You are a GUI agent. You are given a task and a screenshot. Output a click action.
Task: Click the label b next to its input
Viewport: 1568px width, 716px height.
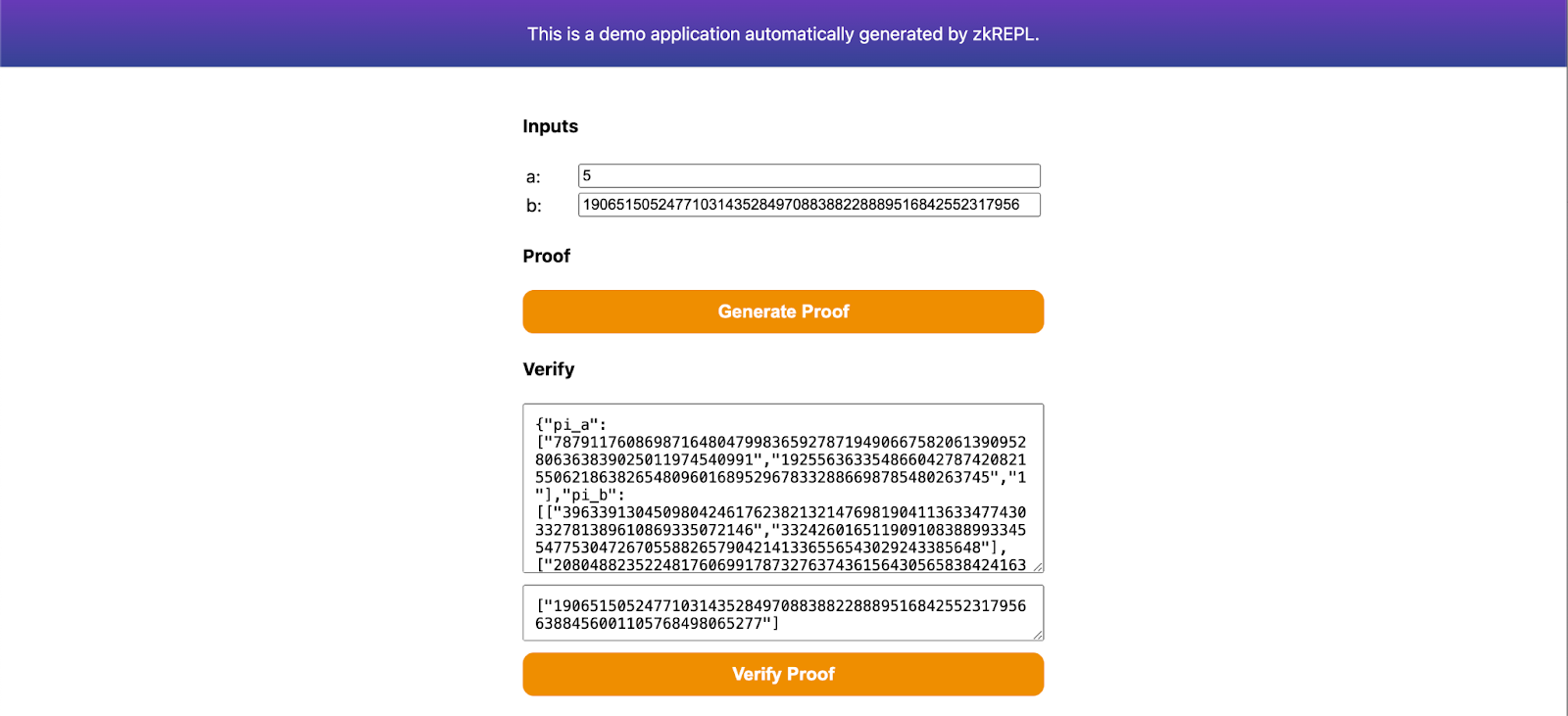[x=533, y=206]
